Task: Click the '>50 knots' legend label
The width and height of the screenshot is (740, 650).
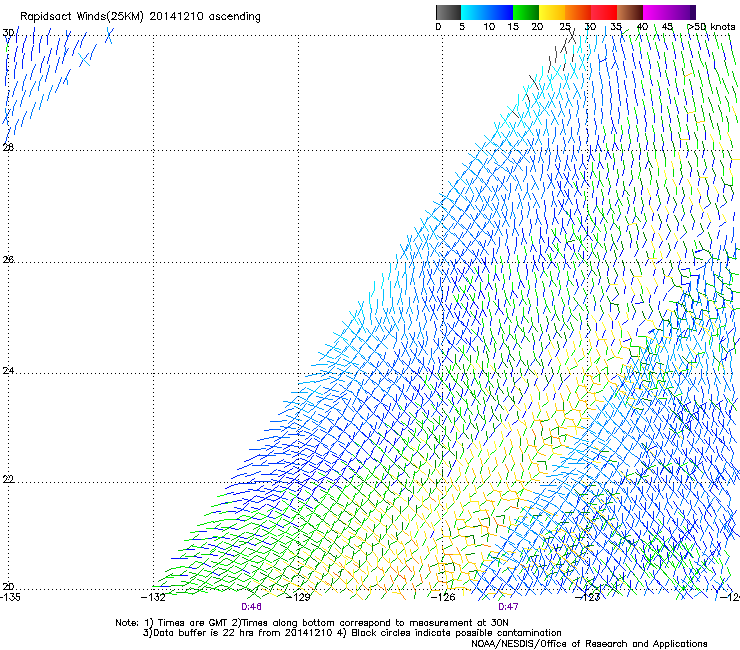Action: [x=711, y=26]
